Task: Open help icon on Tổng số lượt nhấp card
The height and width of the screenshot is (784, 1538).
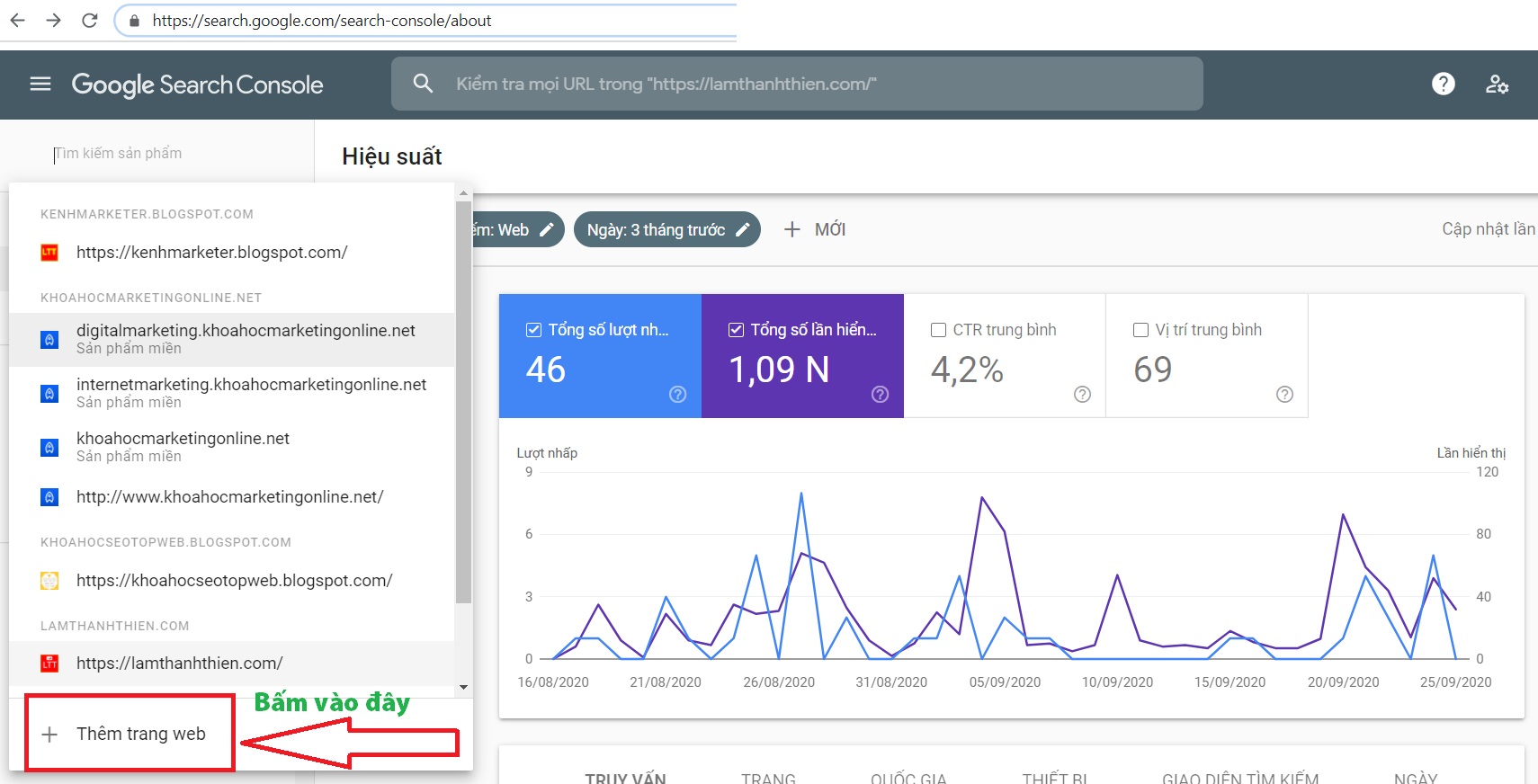Action: (x=678, y=394)
